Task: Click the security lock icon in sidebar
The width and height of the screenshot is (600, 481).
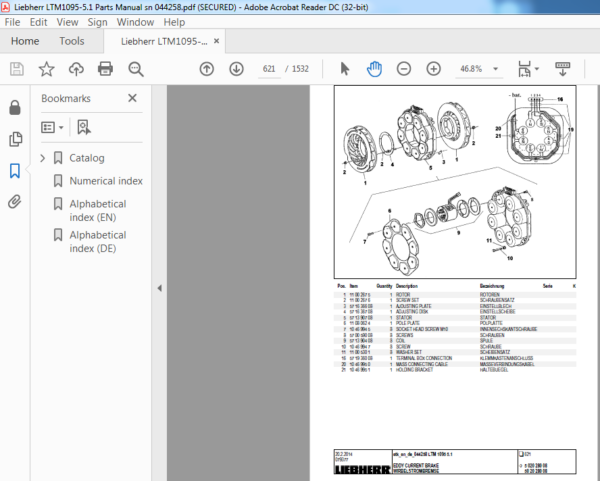Action: pos(15,108)
